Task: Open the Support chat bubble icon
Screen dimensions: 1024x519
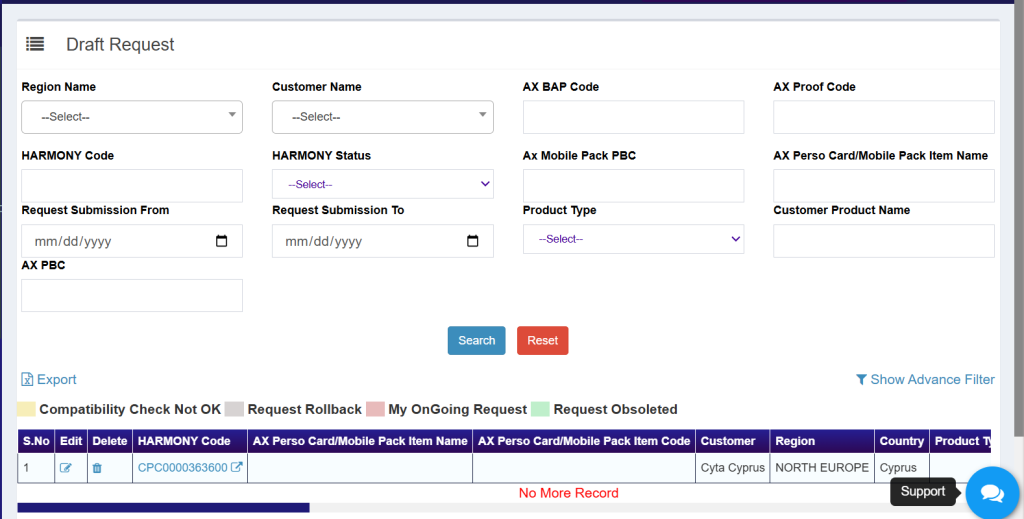Action: [991, 493]
